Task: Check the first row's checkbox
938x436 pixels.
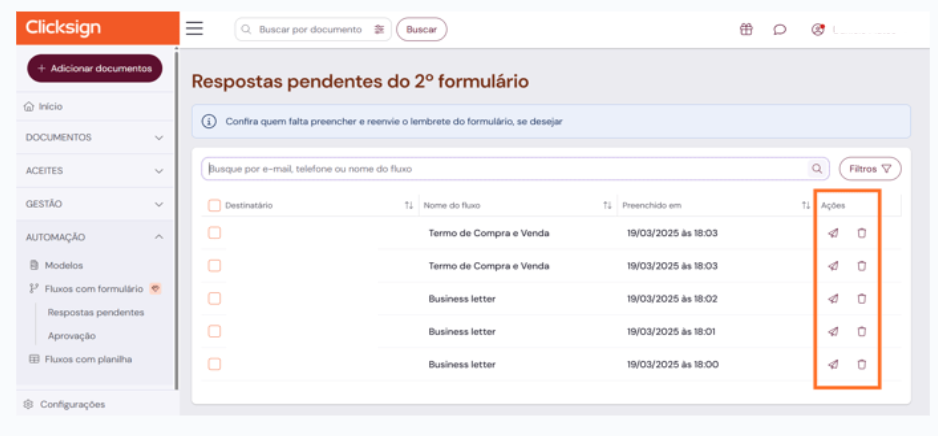Action: pos(214,234)
